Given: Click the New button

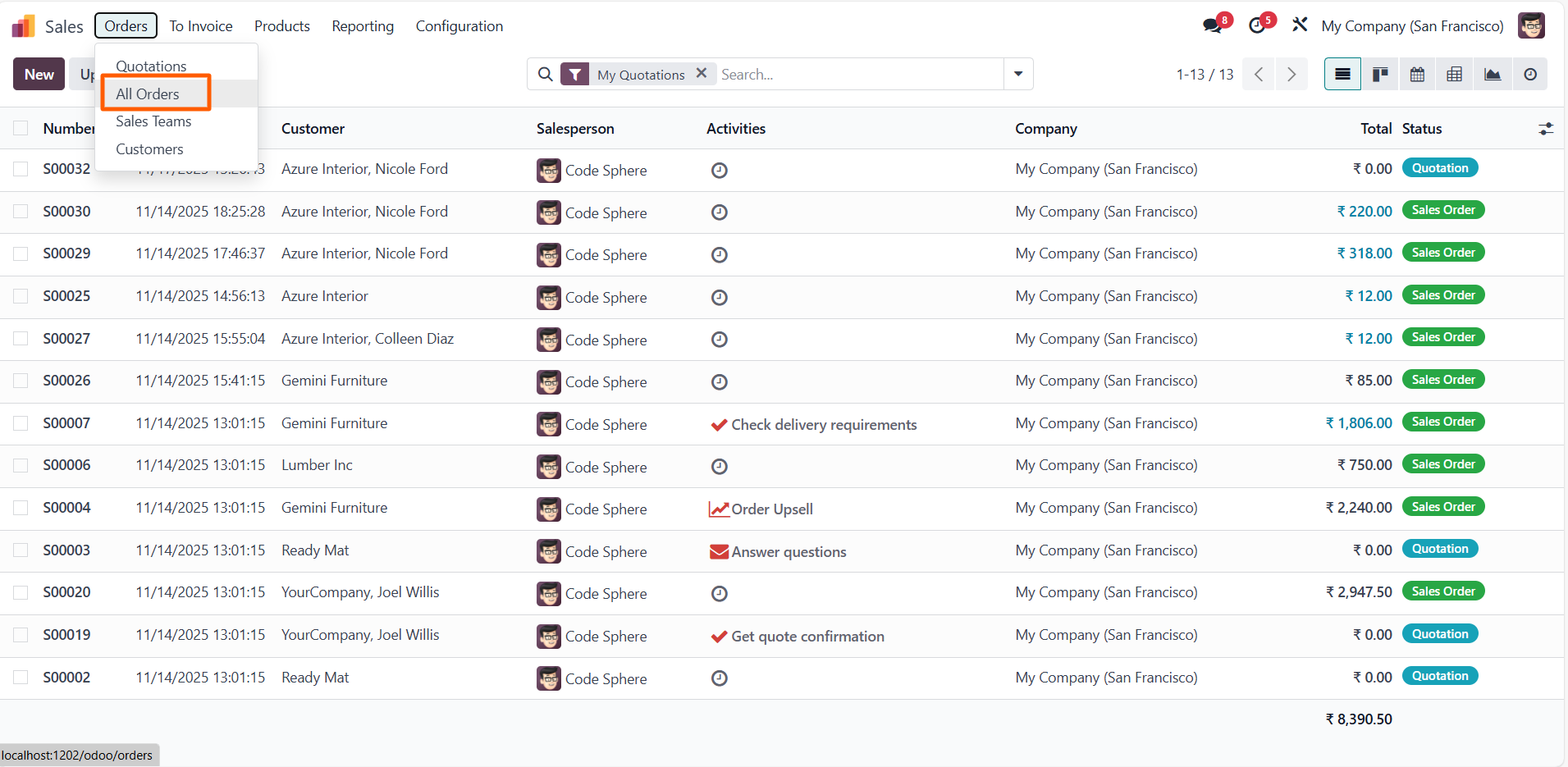Looking at the screenshot, I should click(39, 75).
